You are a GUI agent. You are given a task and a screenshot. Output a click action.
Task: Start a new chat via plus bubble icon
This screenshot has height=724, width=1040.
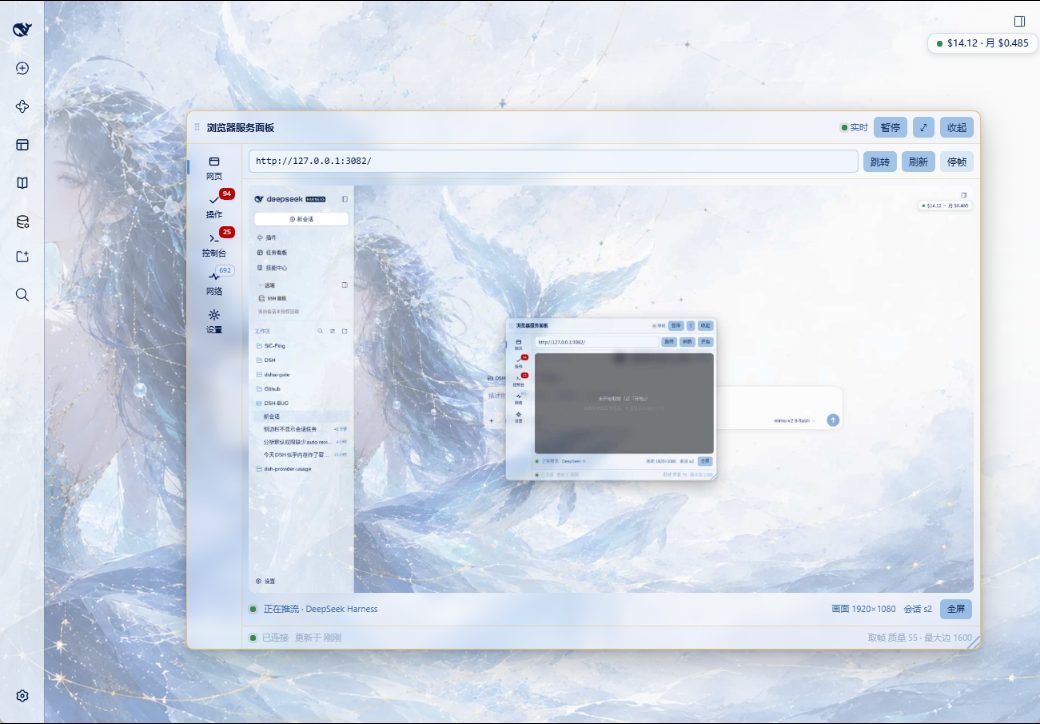tap(22, 68)
